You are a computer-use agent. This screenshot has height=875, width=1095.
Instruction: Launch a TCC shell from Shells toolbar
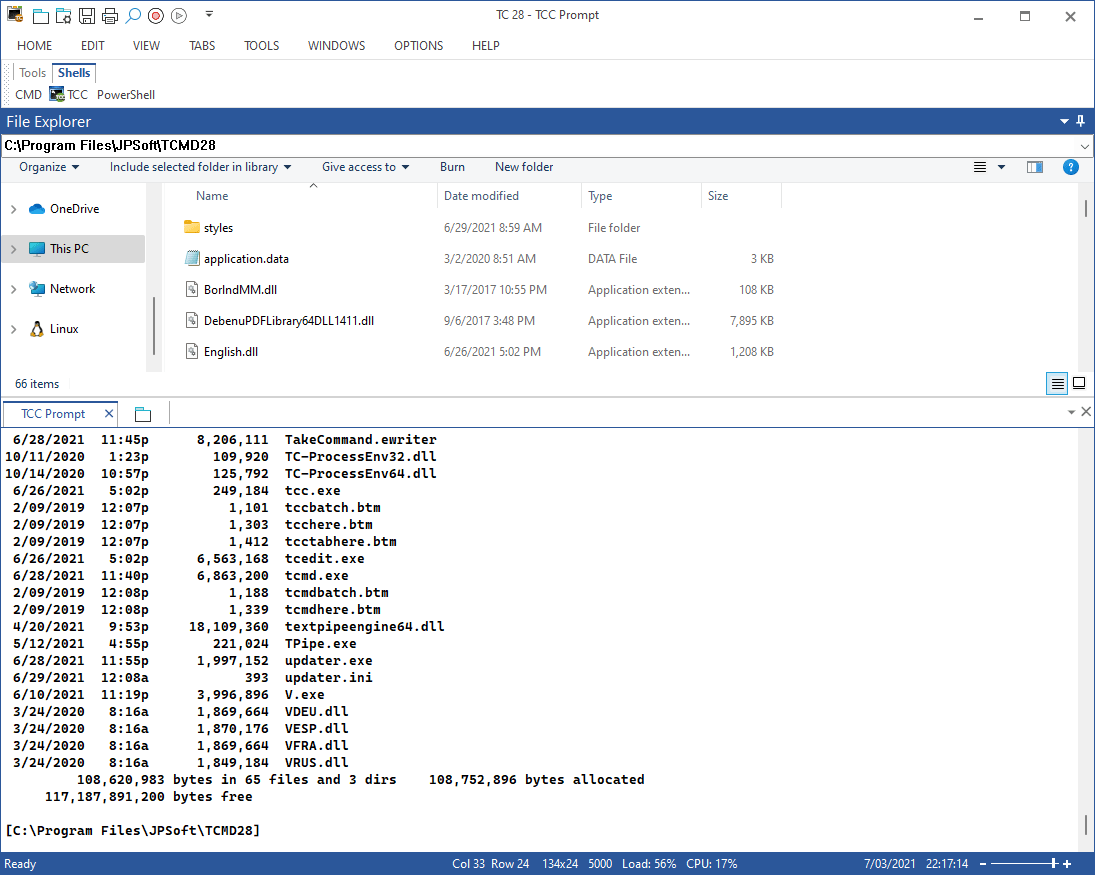pos(68,94)
